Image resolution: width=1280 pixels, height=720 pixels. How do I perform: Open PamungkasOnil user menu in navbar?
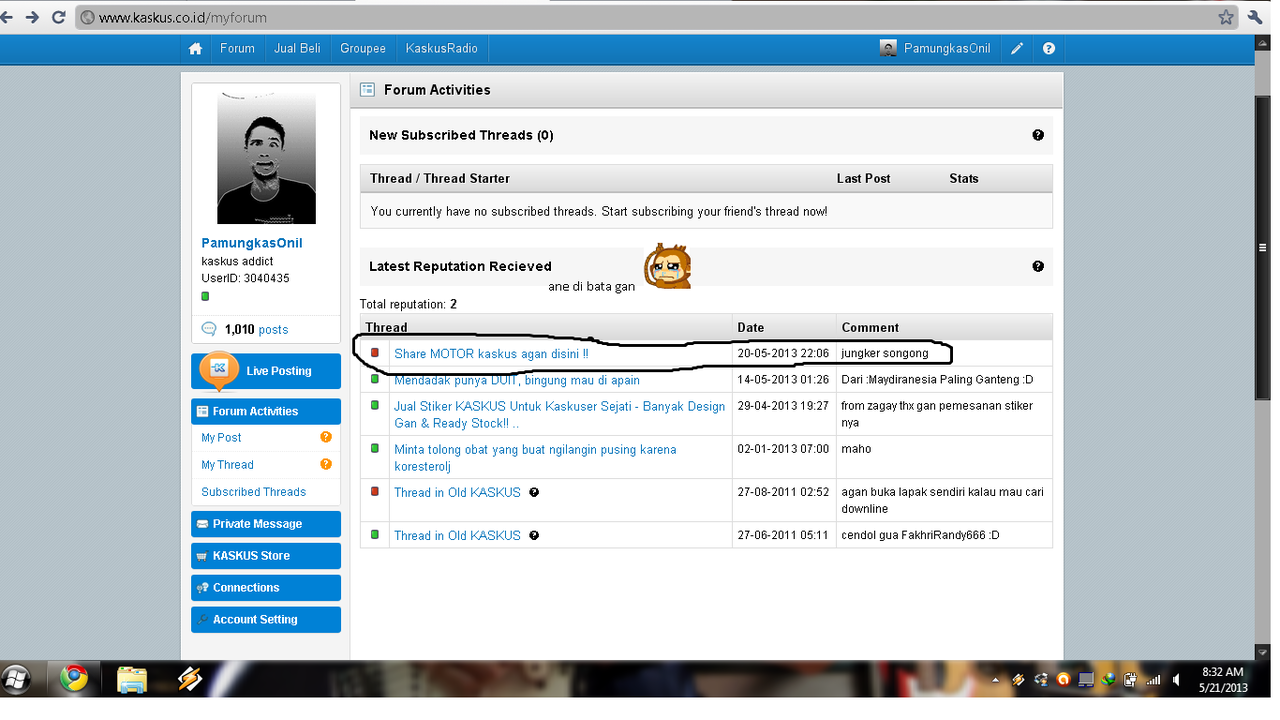[x=946, y=48]
